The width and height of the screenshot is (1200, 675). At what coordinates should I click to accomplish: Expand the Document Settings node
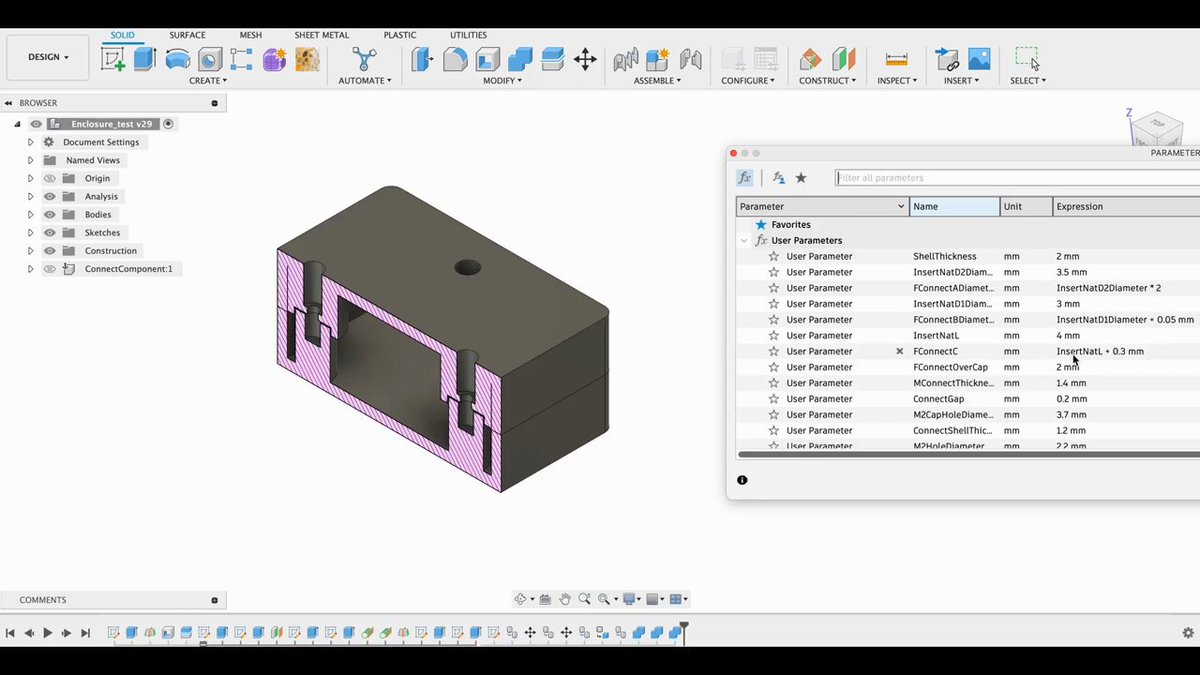click(30, 142)
